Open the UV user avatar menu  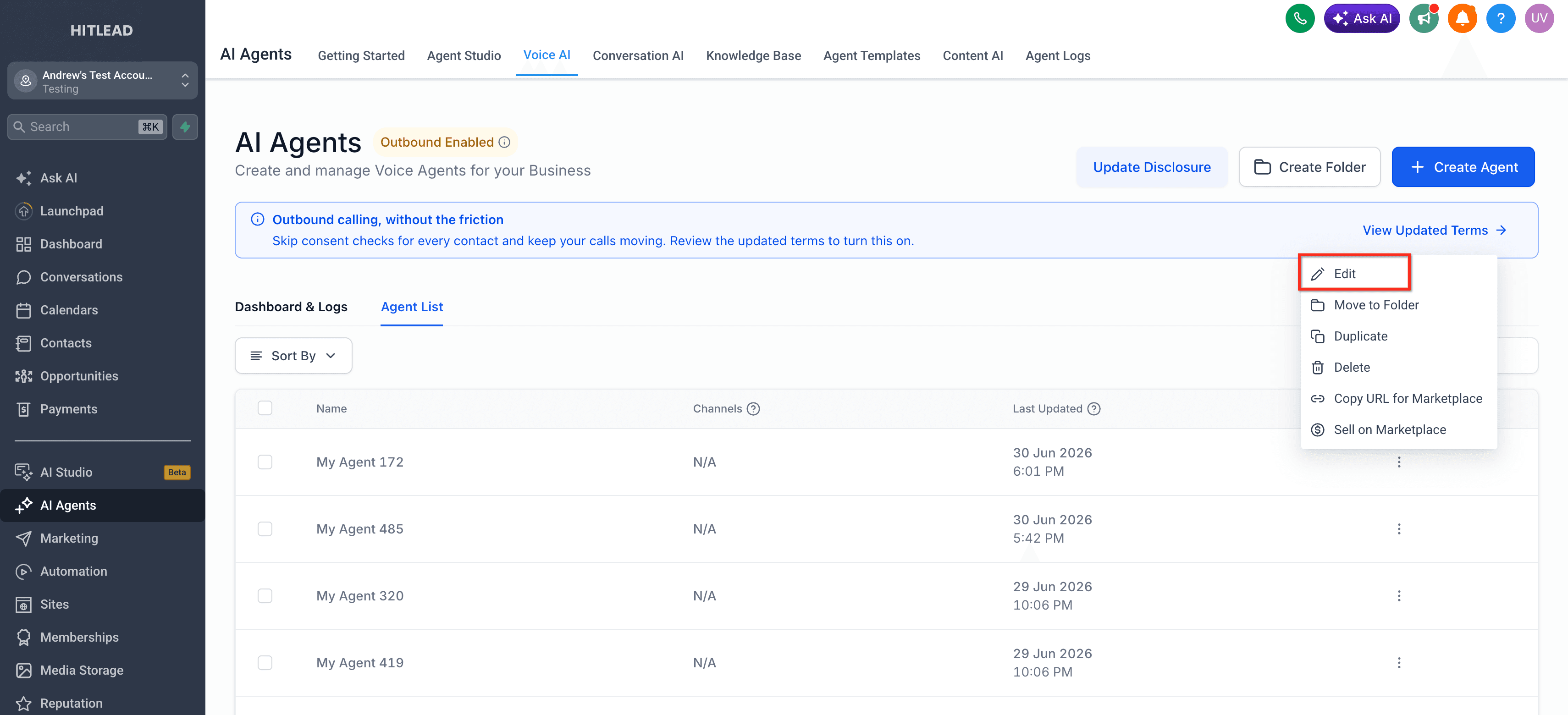[x=1539, y=18]
